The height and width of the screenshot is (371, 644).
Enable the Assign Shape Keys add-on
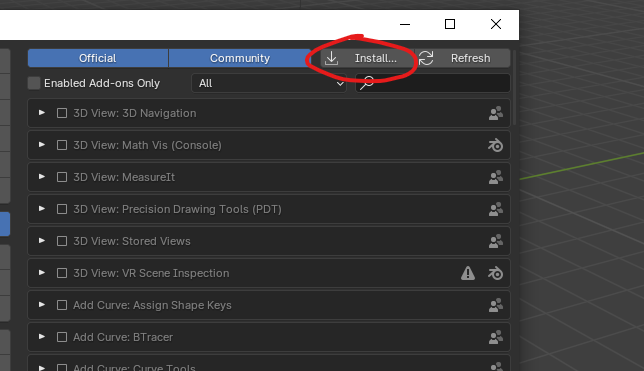pyautogui.click(x=62, y=305)
